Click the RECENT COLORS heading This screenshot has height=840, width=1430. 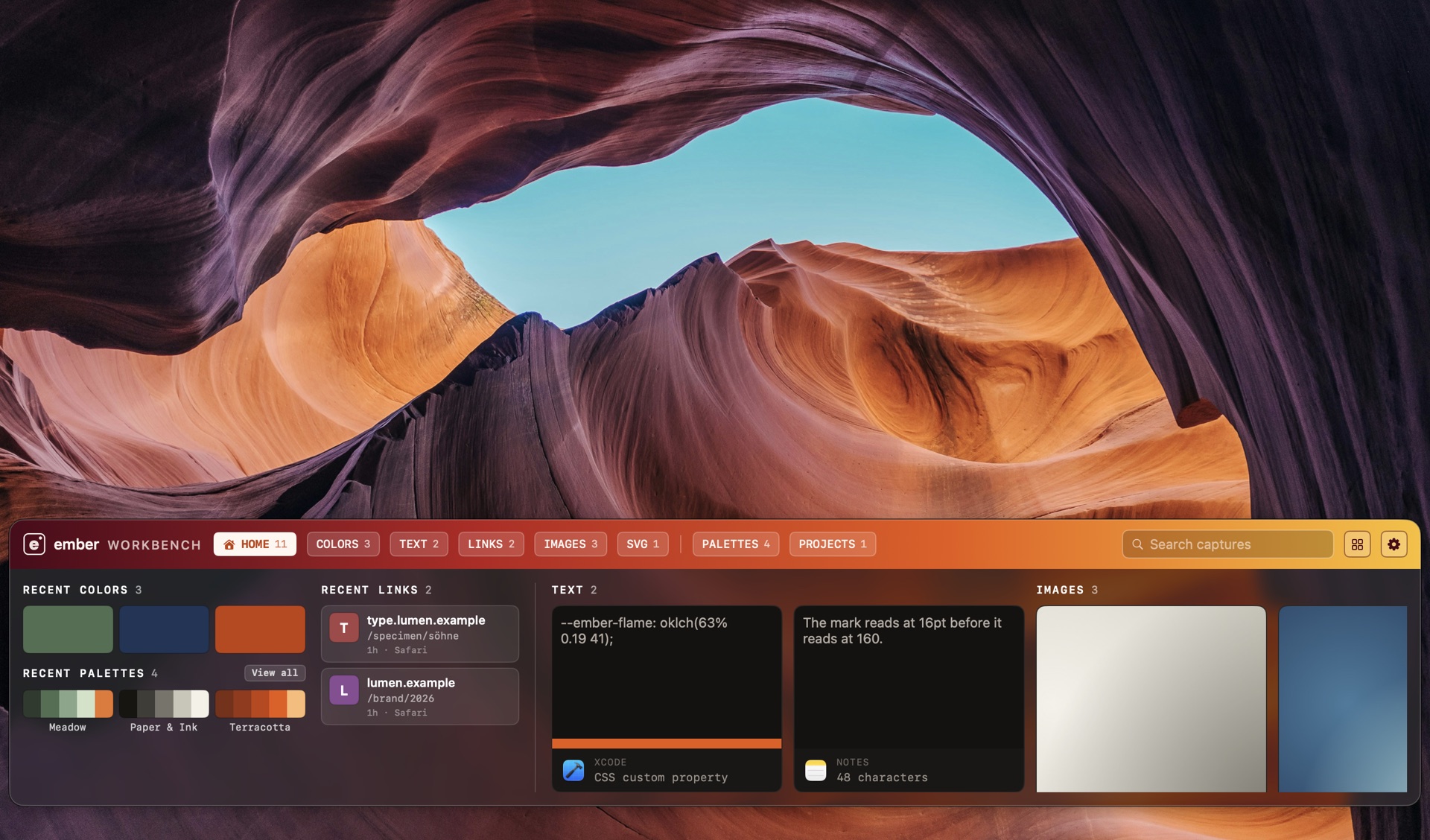75,590
